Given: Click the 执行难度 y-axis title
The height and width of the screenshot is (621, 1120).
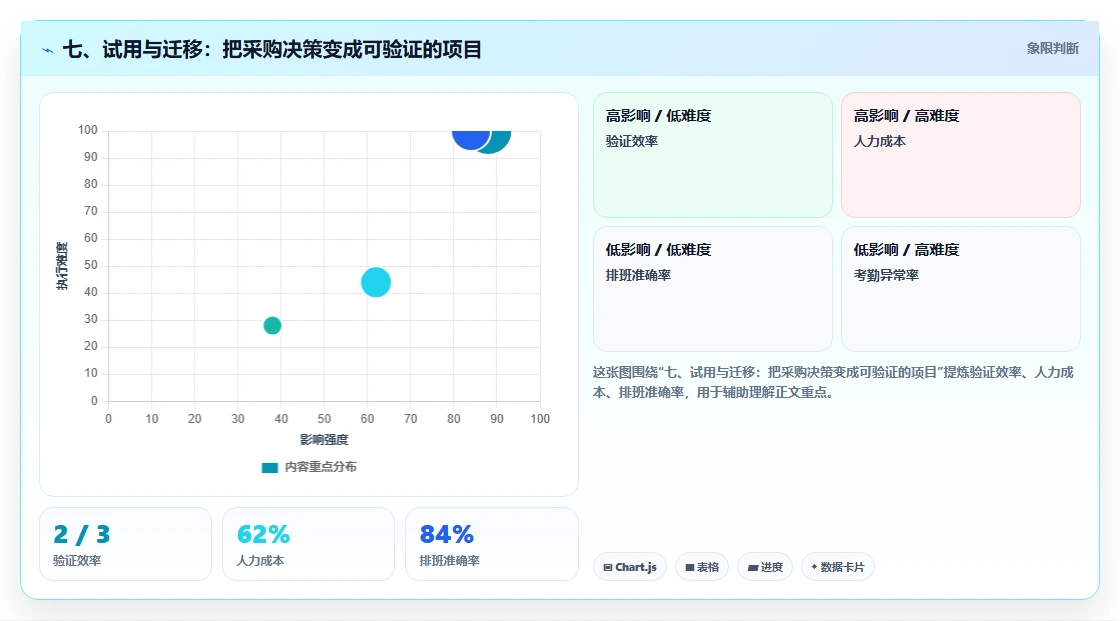Looking at the screenshot, I should 62,266.
